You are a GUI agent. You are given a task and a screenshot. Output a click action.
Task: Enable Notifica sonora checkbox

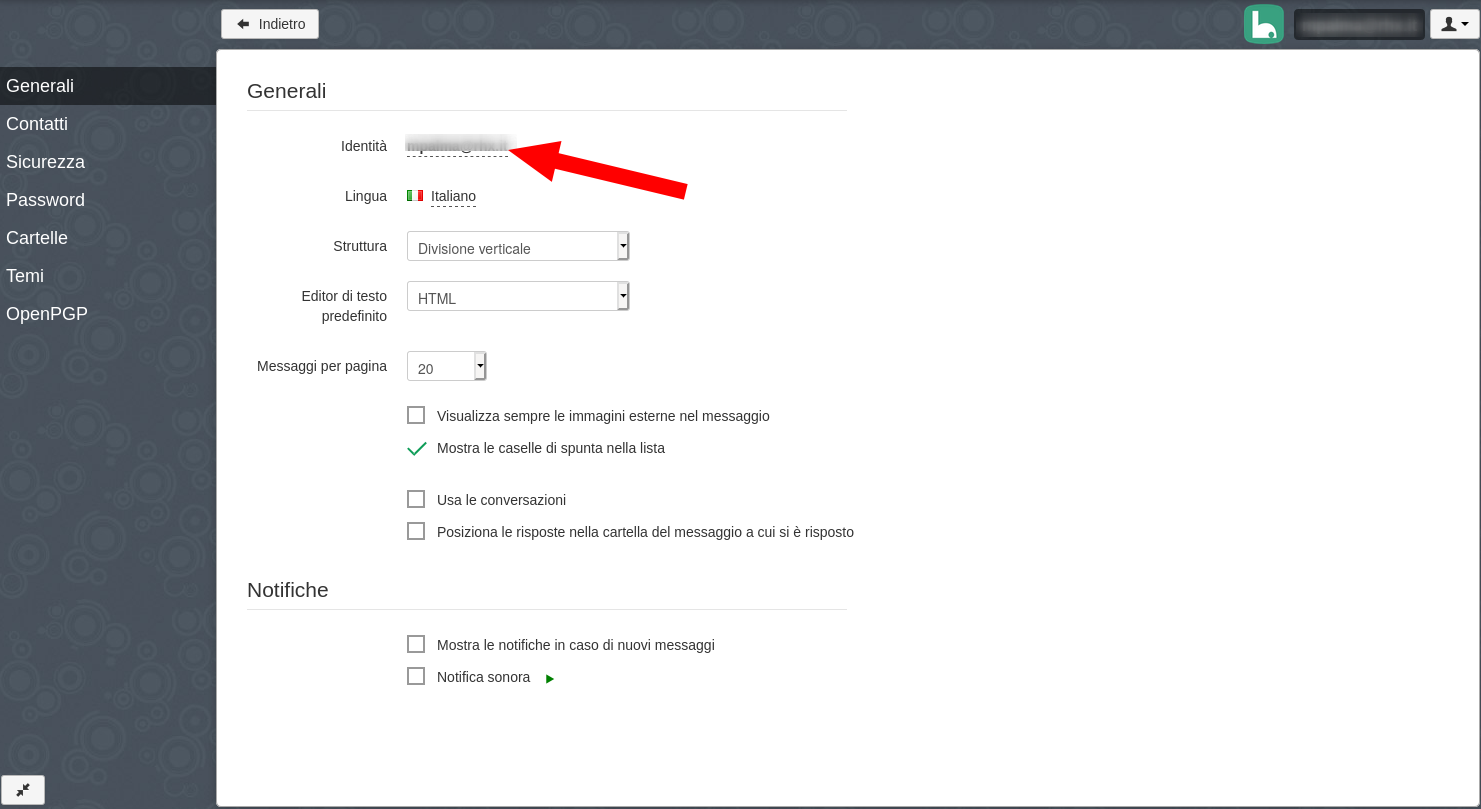pyautogui.click(x=416, y=676)
